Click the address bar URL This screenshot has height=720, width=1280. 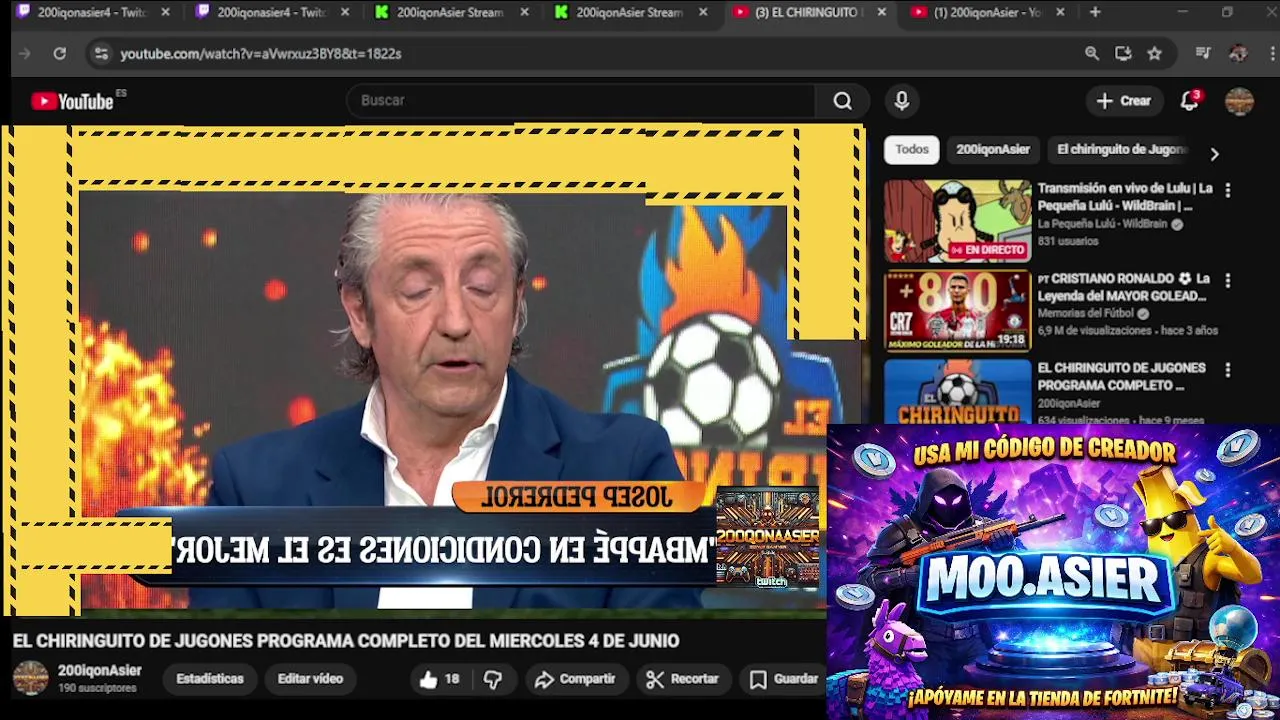click(261, 53)
